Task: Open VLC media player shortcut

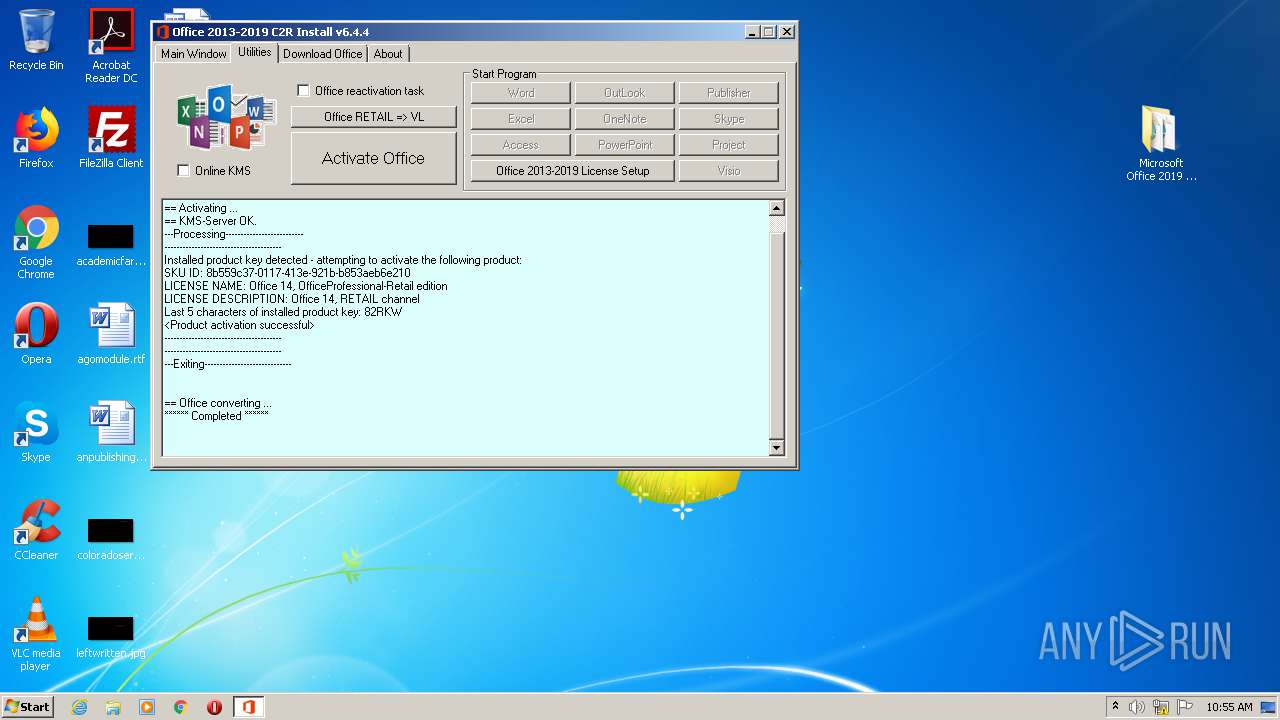Action: click(36, 634)
